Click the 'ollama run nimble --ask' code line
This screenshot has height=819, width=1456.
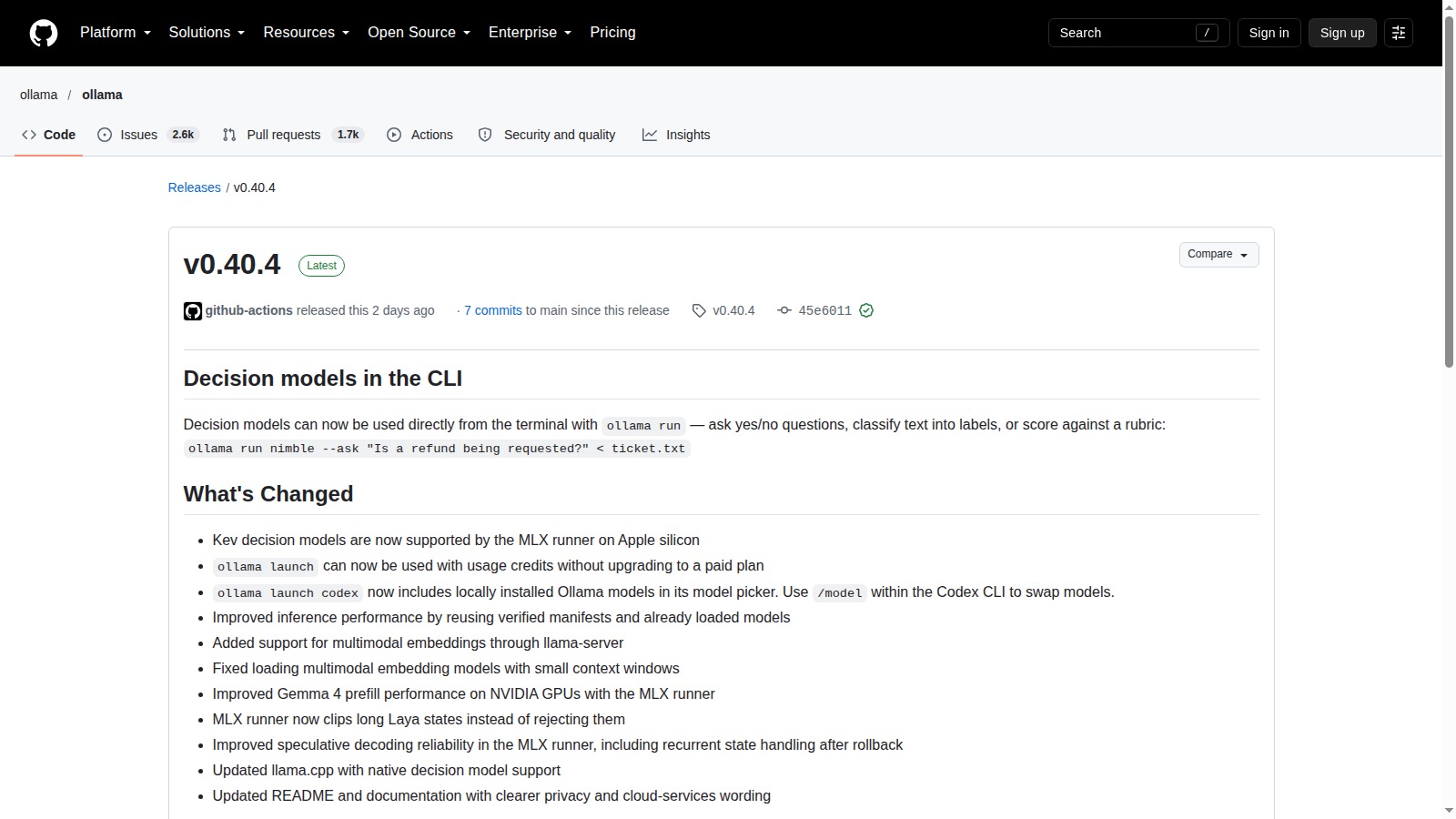pyautogui.click(x=437, y=449)
